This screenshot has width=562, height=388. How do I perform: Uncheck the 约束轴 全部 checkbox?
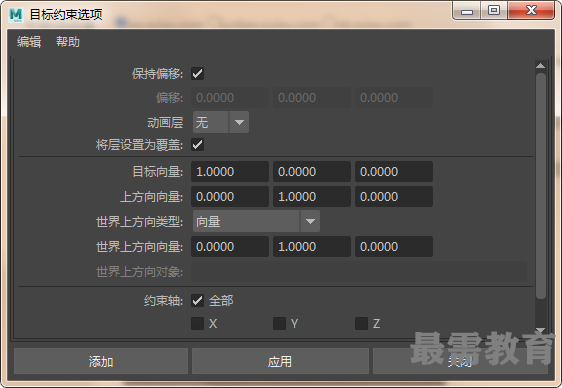(197, 300)
